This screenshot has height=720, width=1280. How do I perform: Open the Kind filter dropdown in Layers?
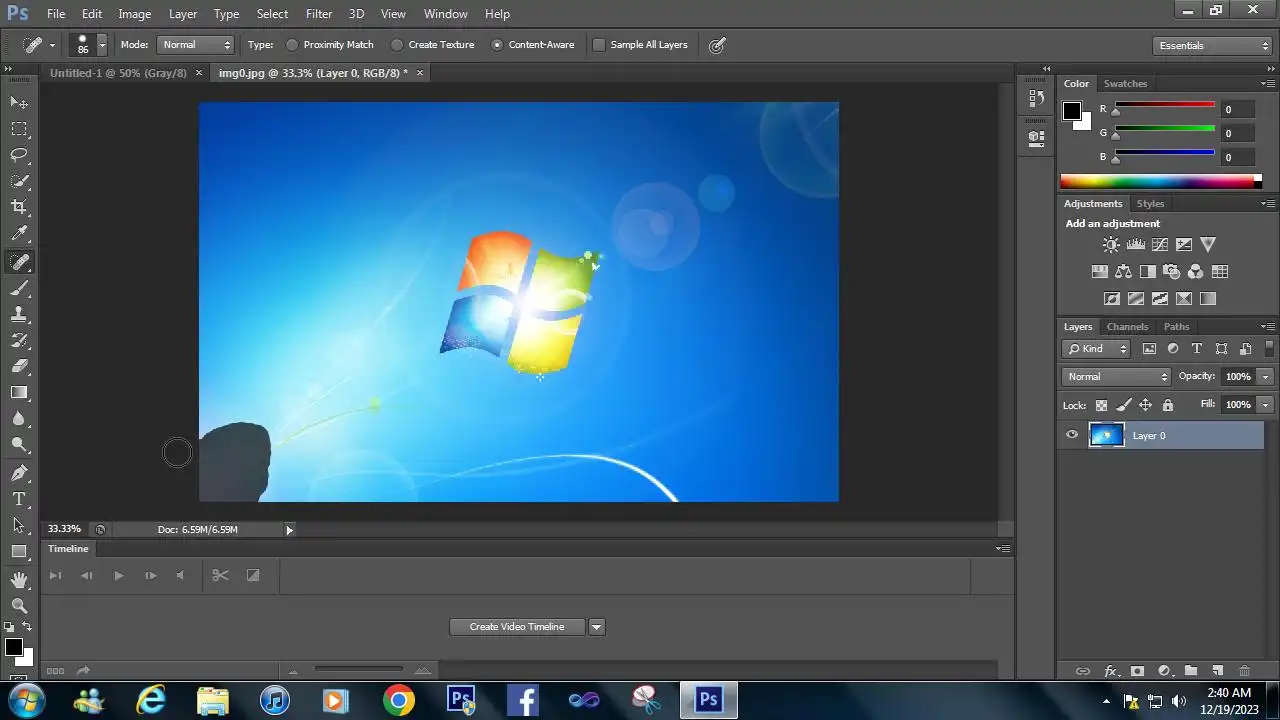click(1096, 349)
